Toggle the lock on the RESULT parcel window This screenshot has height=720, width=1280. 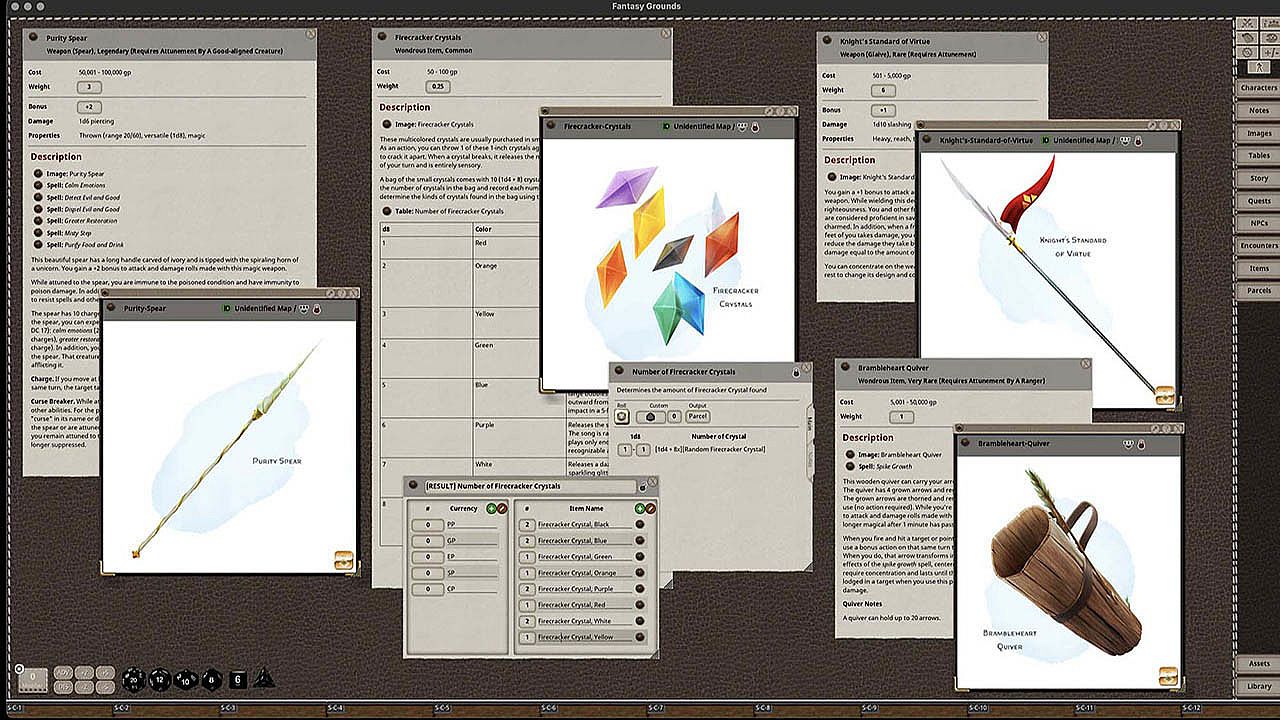pos(643,486)
